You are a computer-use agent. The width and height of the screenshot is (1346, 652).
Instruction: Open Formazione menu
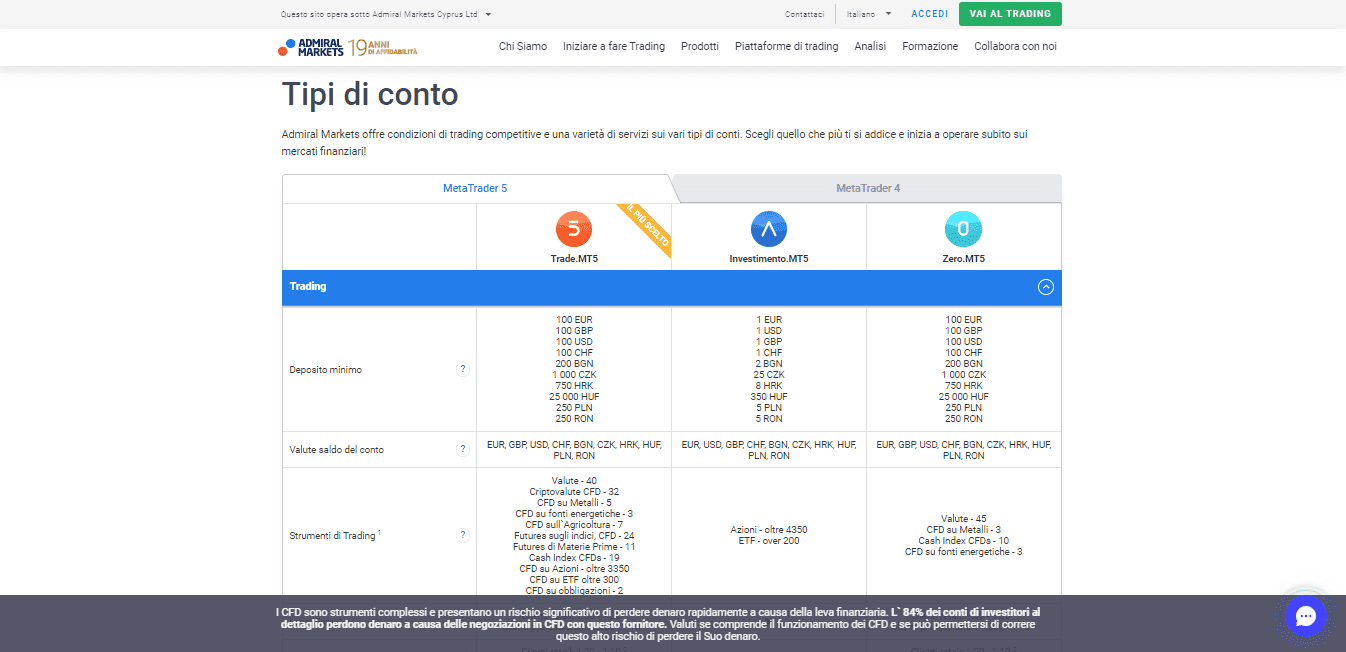[930, 46]
